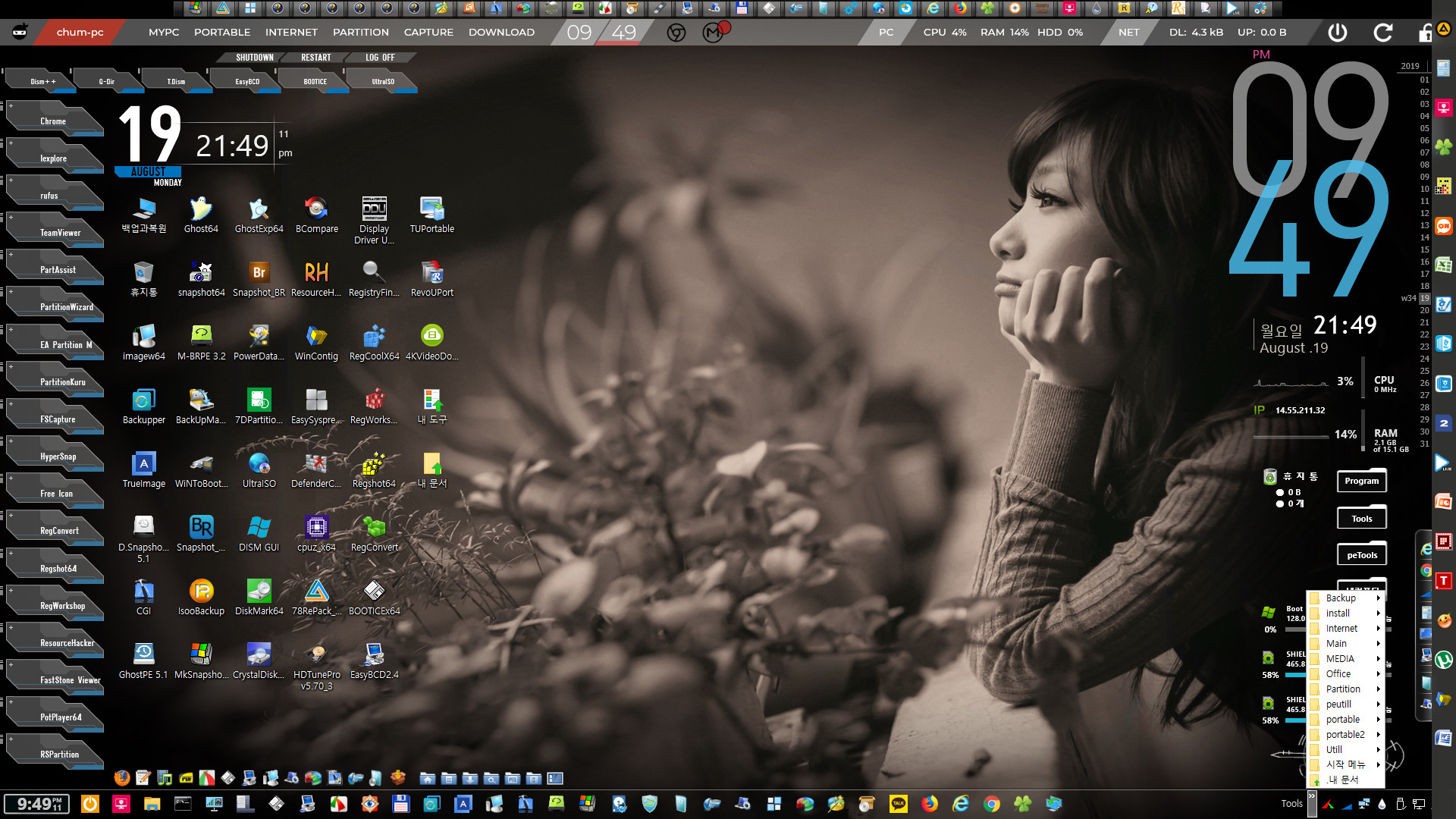Open the HyperSnap sidebar launcher
The image size is (1456, 819).
[54, 455]
